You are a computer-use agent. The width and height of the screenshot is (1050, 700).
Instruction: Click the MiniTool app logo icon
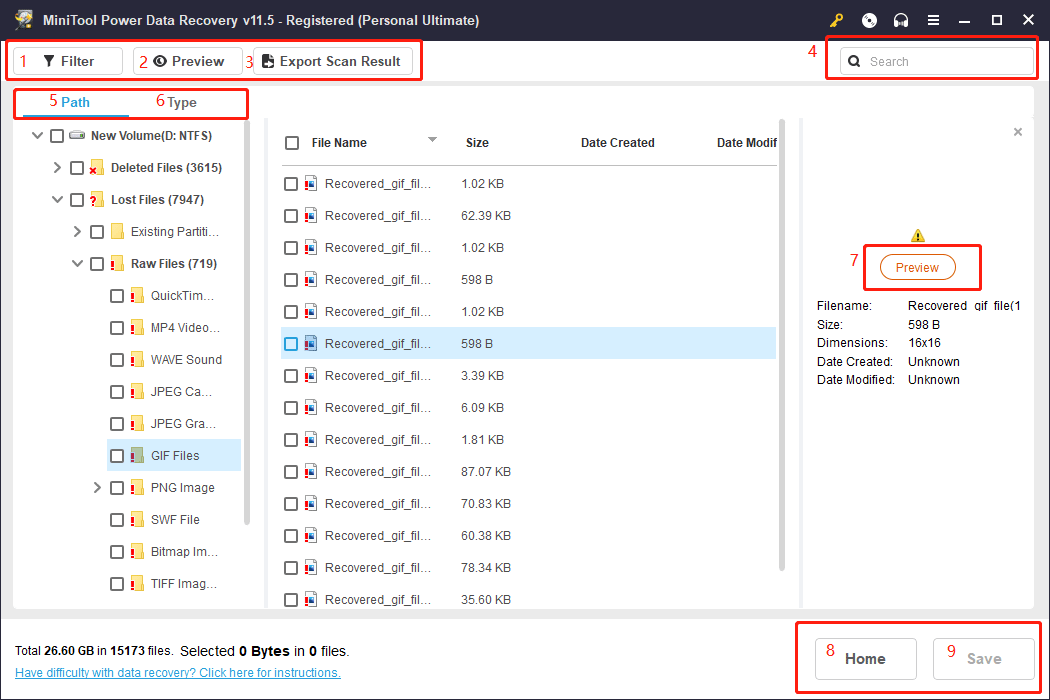pos(23,19)
